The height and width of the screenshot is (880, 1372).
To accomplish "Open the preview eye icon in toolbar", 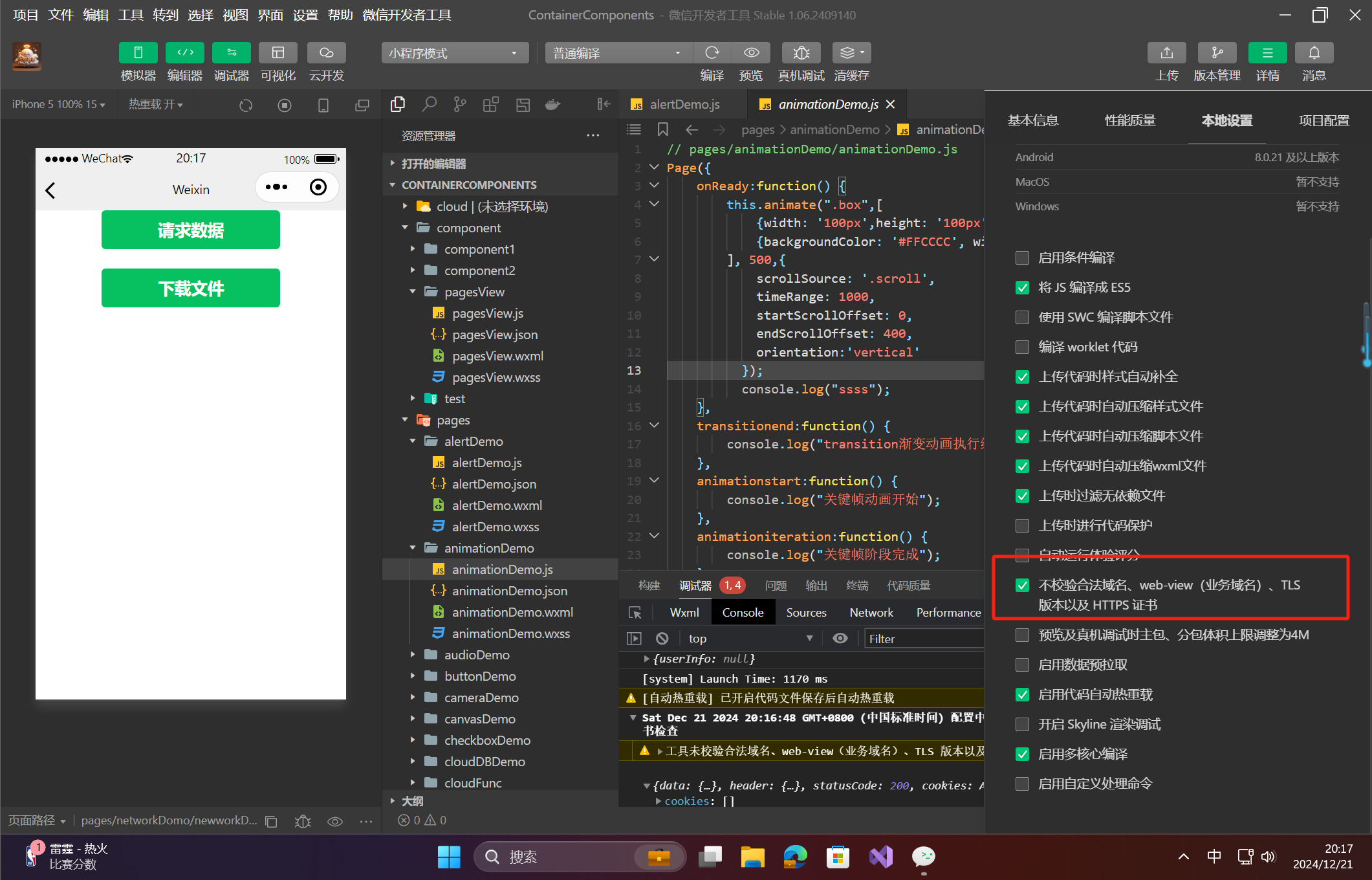I will [750, 53].
